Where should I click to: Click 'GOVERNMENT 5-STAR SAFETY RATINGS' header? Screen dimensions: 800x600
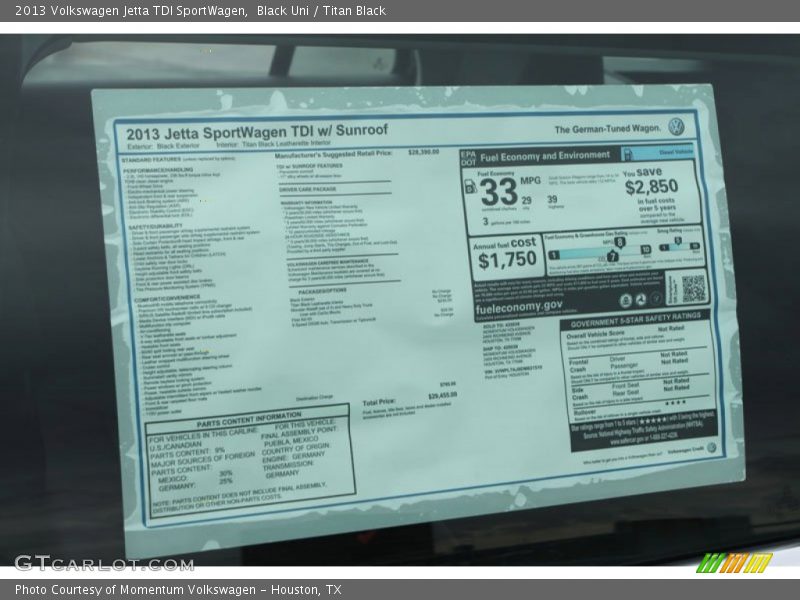(635, 320)
